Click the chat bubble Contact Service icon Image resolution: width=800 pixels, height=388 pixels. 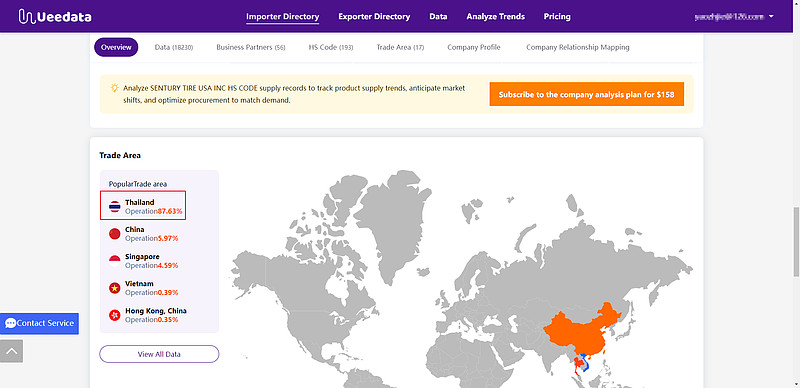tap(10, 323)
